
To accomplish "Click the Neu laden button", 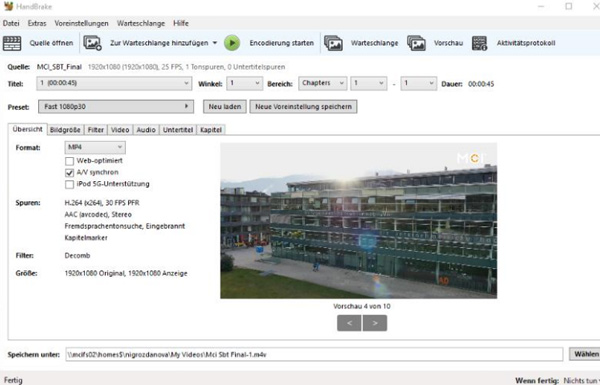I will pyautogui.click(x=225, y=107).
